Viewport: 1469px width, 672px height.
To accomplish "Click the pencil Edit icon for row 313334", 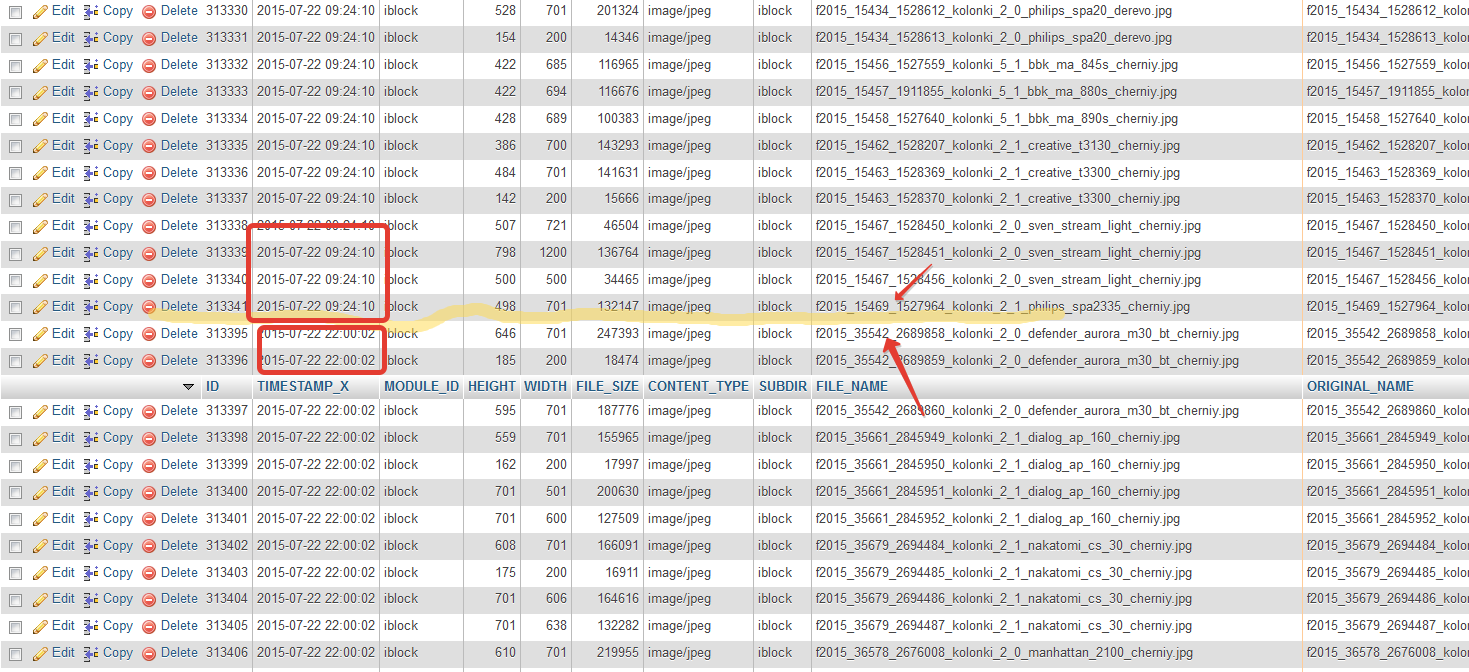I will [x=40, y=119].
